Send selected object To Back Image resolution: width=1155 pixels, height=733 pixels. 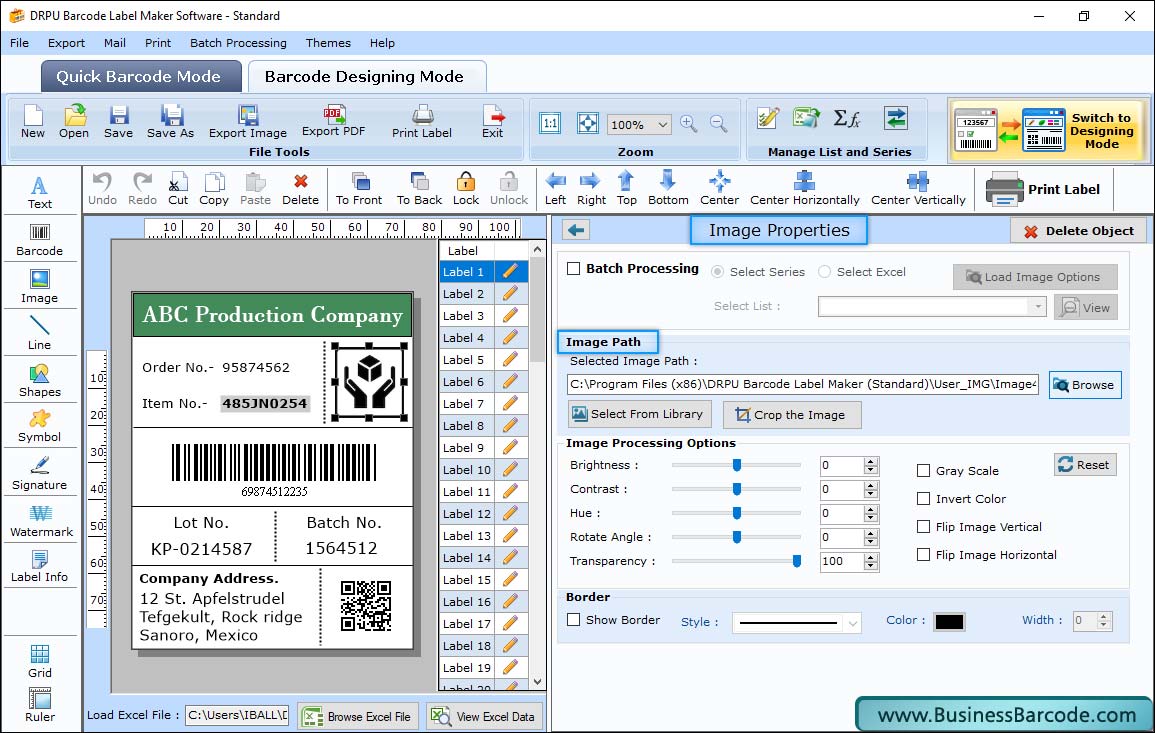click(x=419, y=189)
